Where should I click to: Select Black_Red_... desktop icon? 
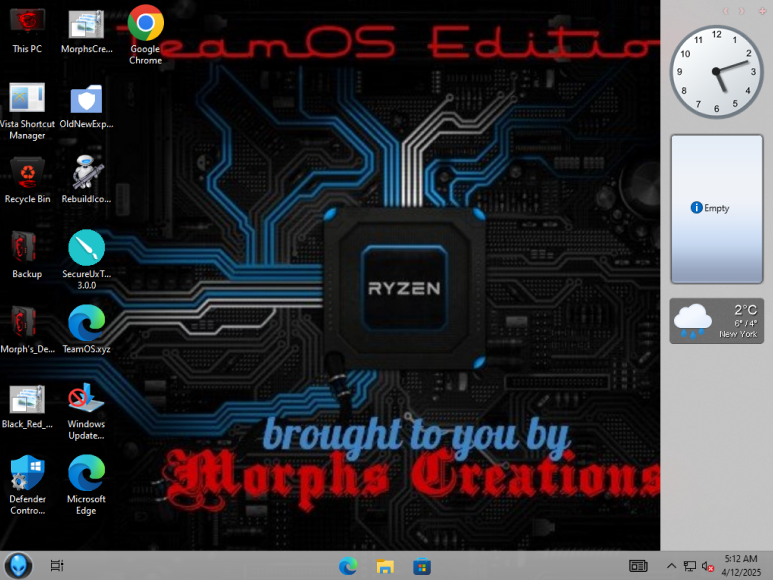click(27, 406)
